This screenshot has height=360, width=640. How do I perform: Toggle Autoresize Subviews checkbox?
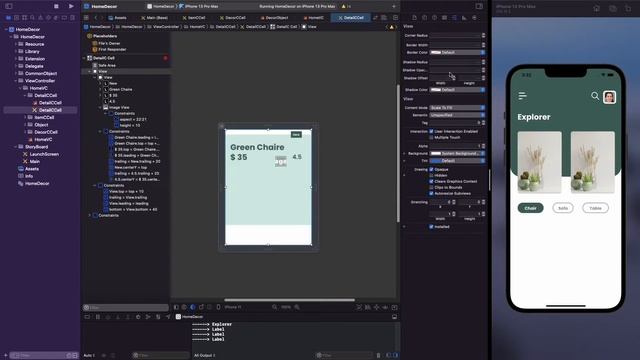(431, 193)
